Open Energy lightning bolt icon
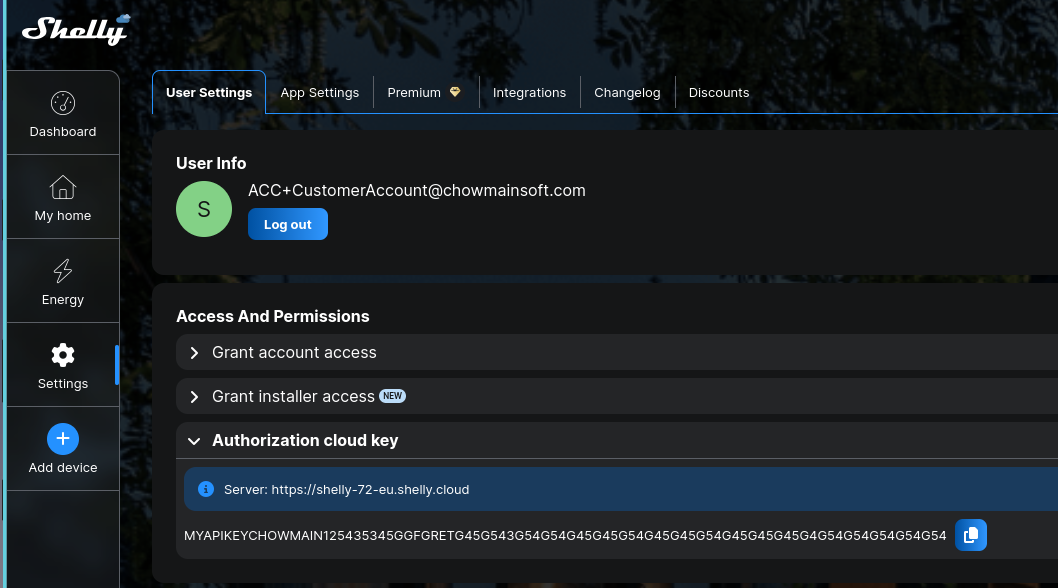The image size is (1058, 588). [63, 271]
